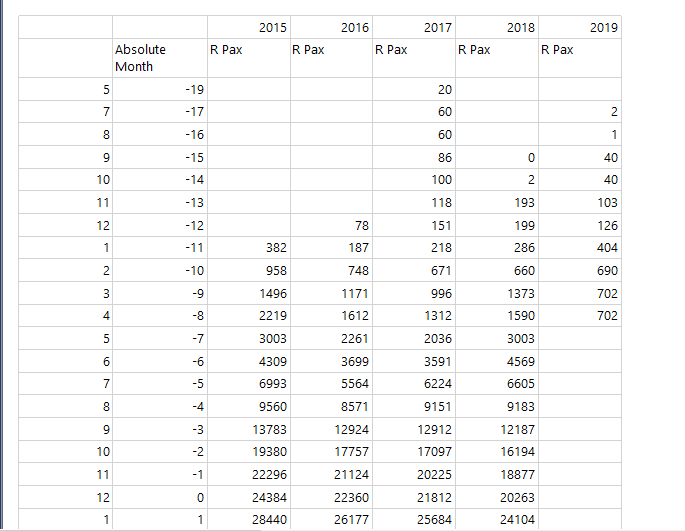Select the cell with value 86
Image resolution: width=685 pixels, height=531 pixels.
(414, 157)
